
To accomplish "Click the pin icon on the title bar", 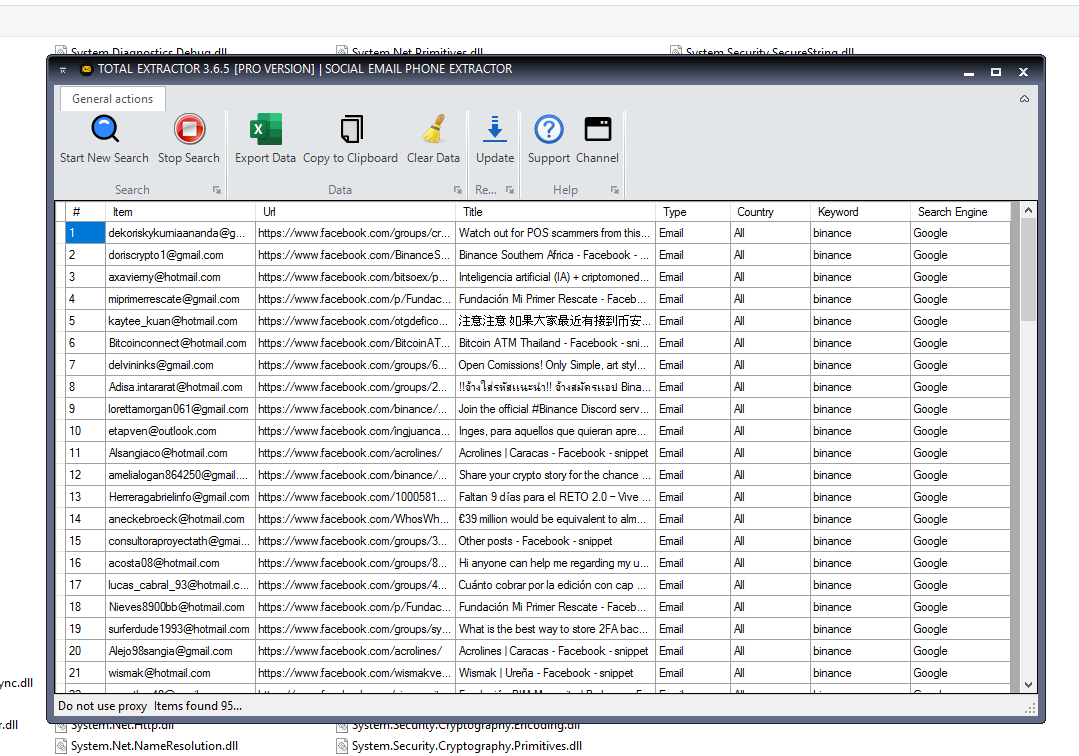I will pyautogui.click(x=62, y=69).
